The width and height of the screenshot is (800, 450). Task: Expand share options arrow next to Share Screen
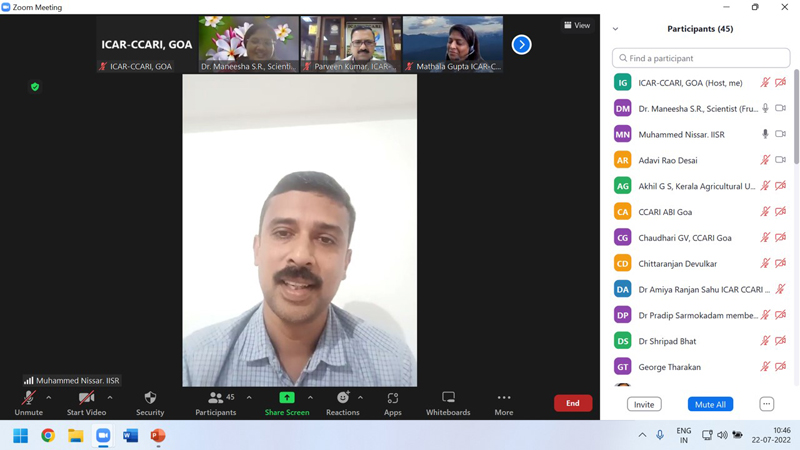[x=310, y=397]
